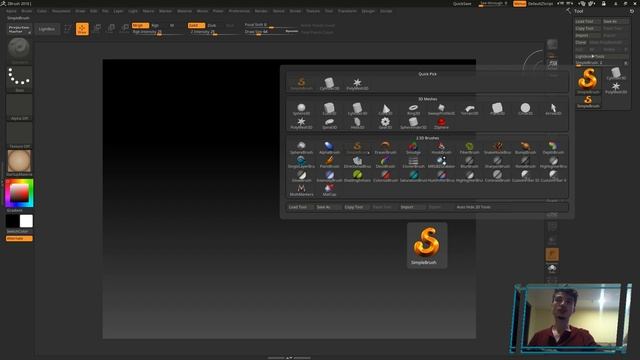Select Cylinder3D in Quick Pick row
640x360 pixels.
(x=329, y=84)
